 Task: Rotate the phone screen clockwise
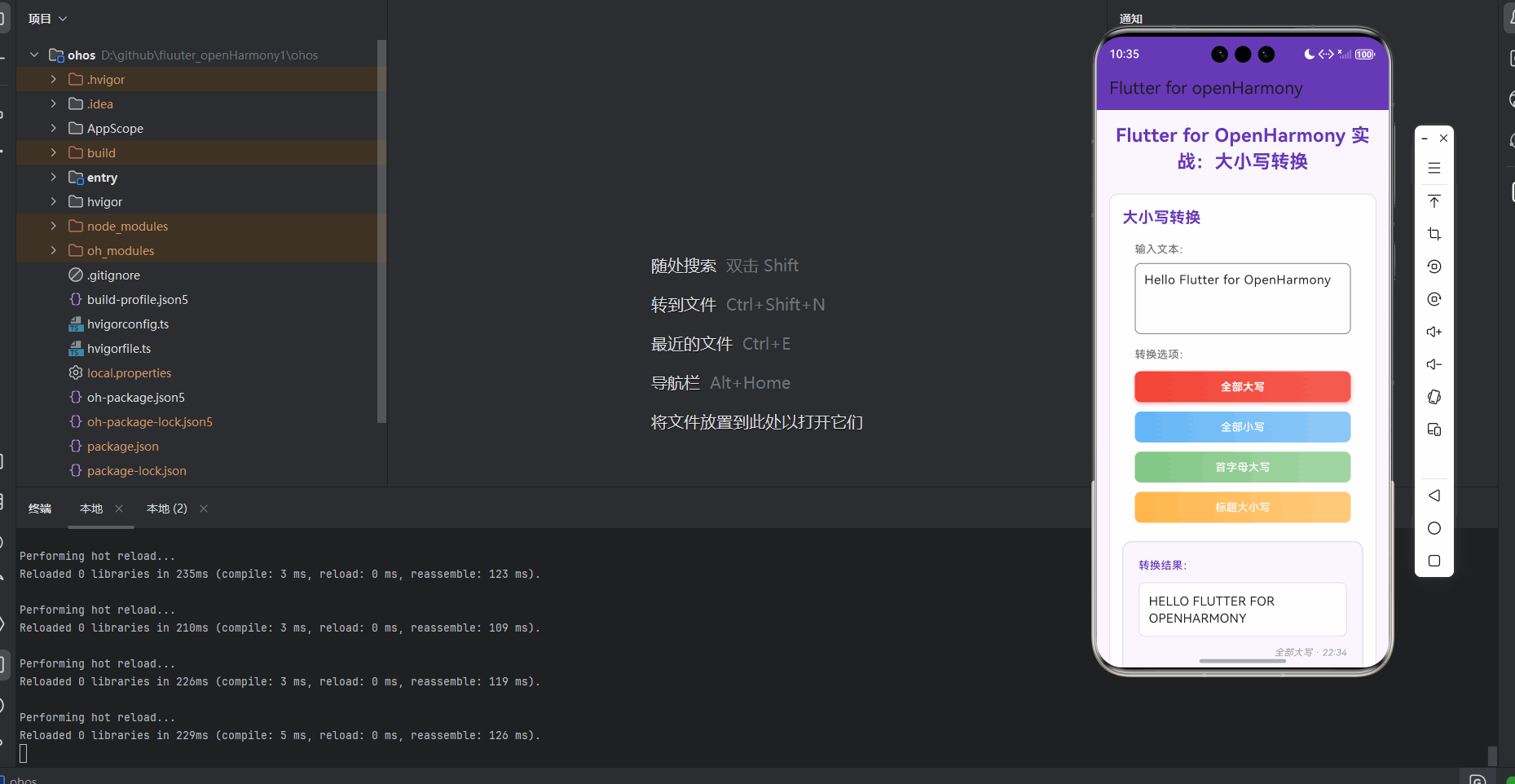[1434, 299]
